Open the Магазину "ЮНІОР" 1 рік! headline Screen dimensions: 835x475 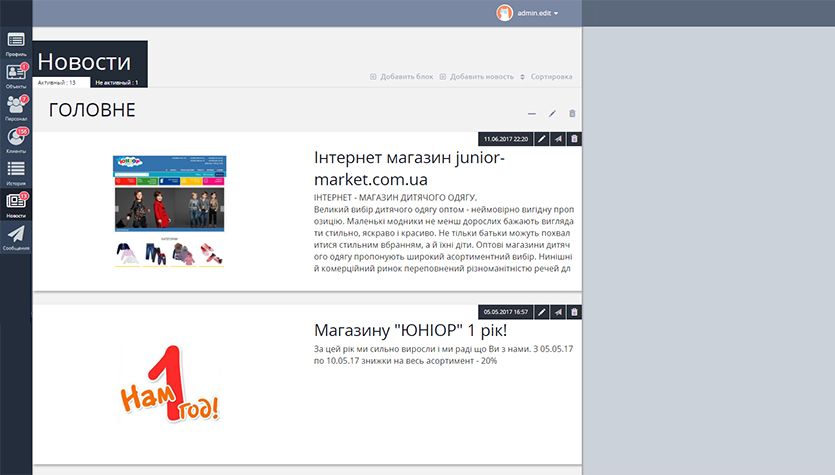pyautogui.click(x=411, y=330)
